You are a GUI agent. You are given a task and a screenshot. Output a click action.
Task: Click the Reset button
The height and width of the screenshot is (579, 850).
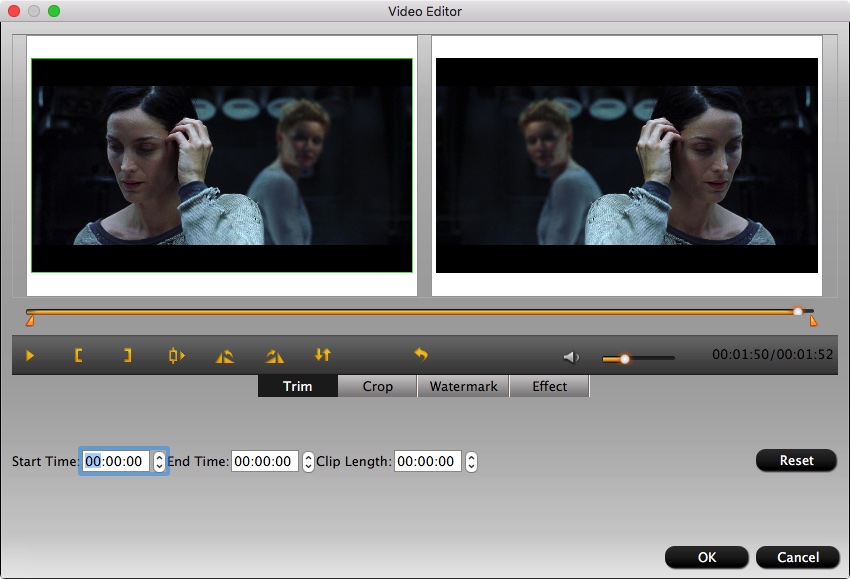[x=797, y=461]
